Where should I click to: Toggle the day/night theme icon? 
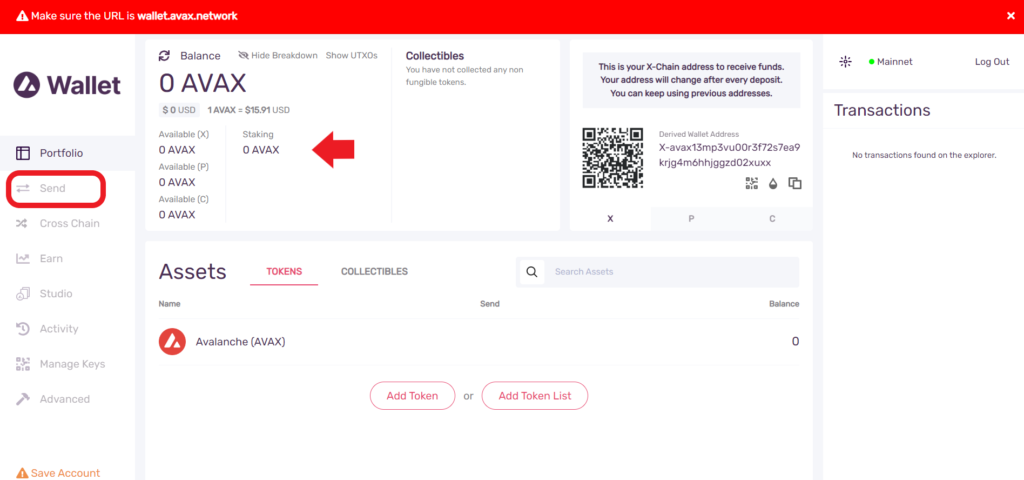(845, 62)
